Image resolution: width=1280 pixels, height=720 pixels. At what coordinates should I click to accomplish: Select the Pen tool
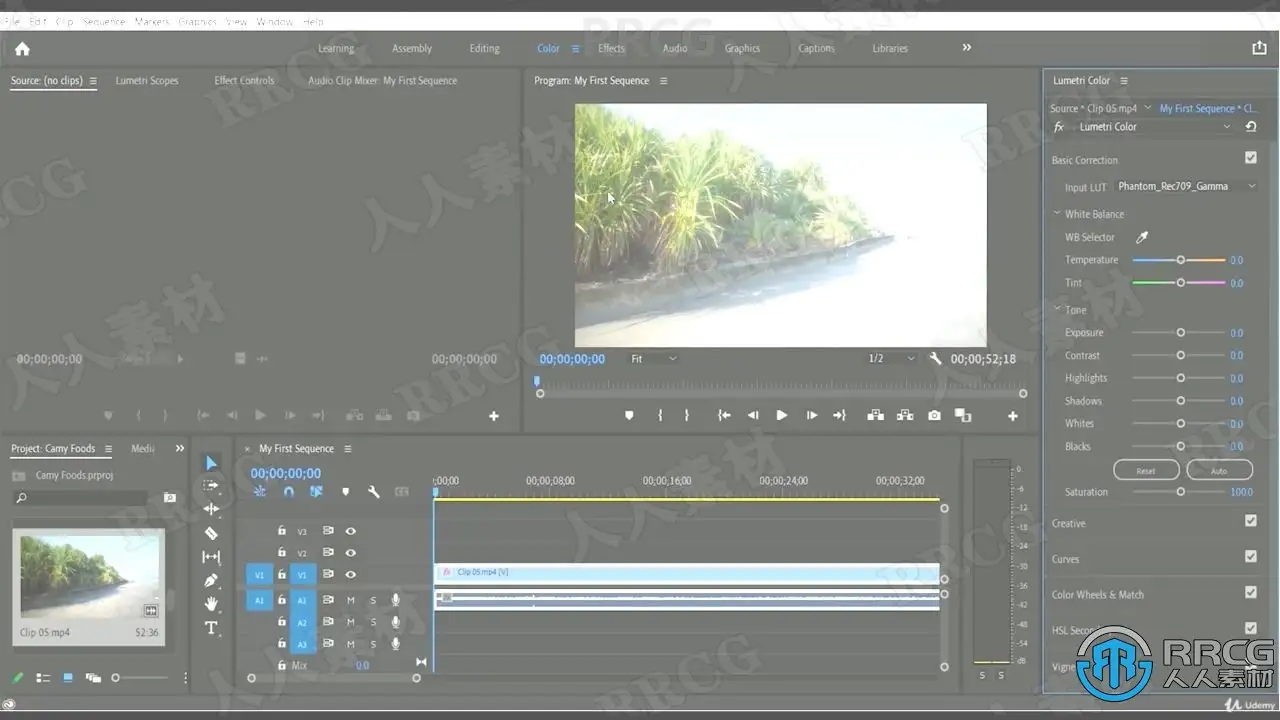point(211,580)
